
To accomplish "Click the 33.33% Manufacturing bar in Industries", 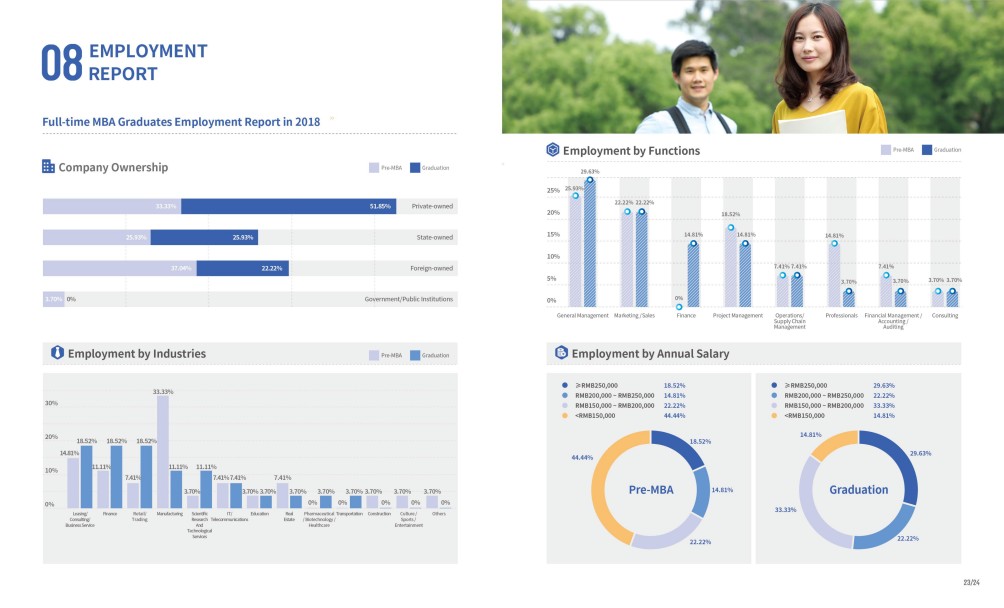I will [x=163, y=450].
